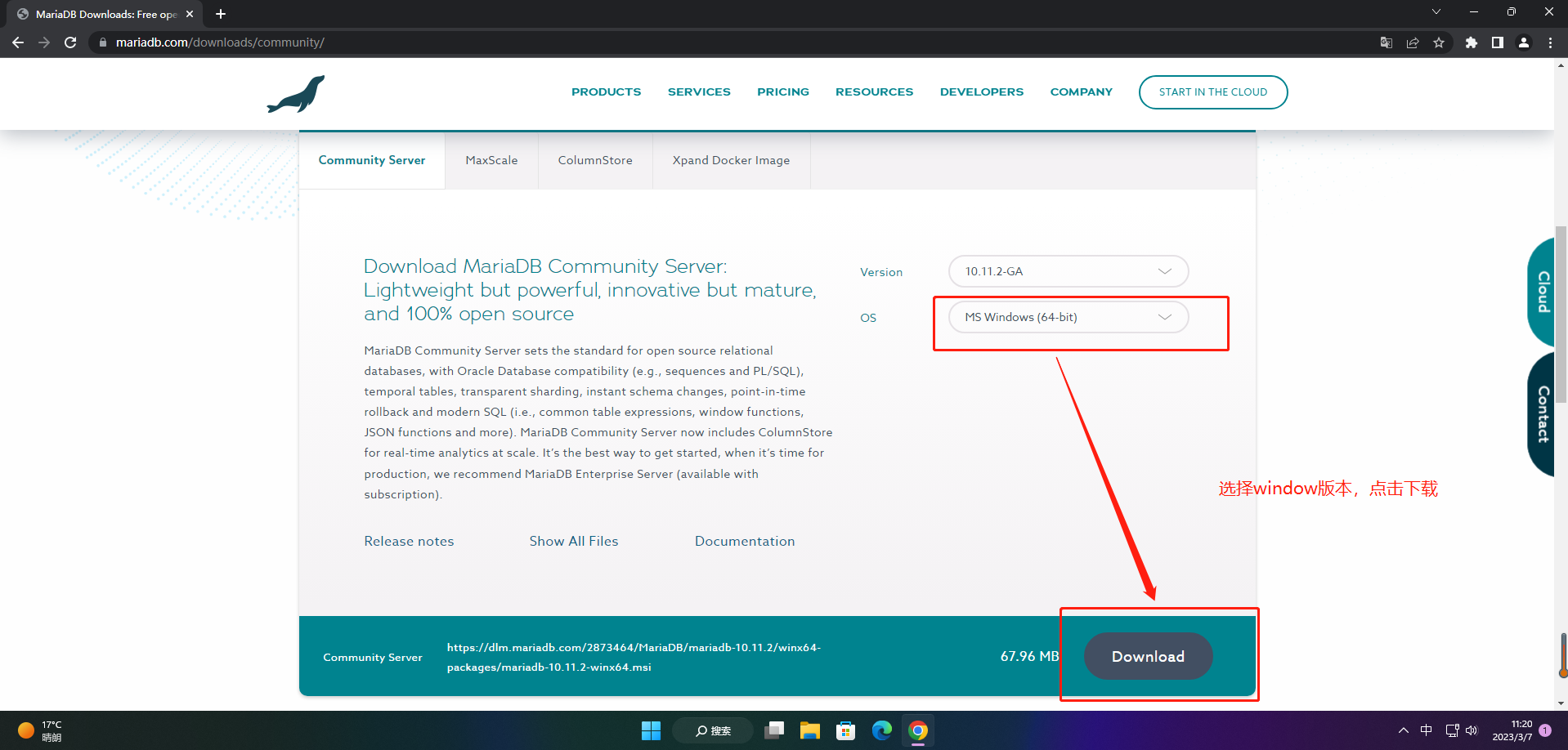The image size is (1568, 750).
Task: Expand the OS MS Windows (64-bit) dropdown
Action: pos(1068,317)
